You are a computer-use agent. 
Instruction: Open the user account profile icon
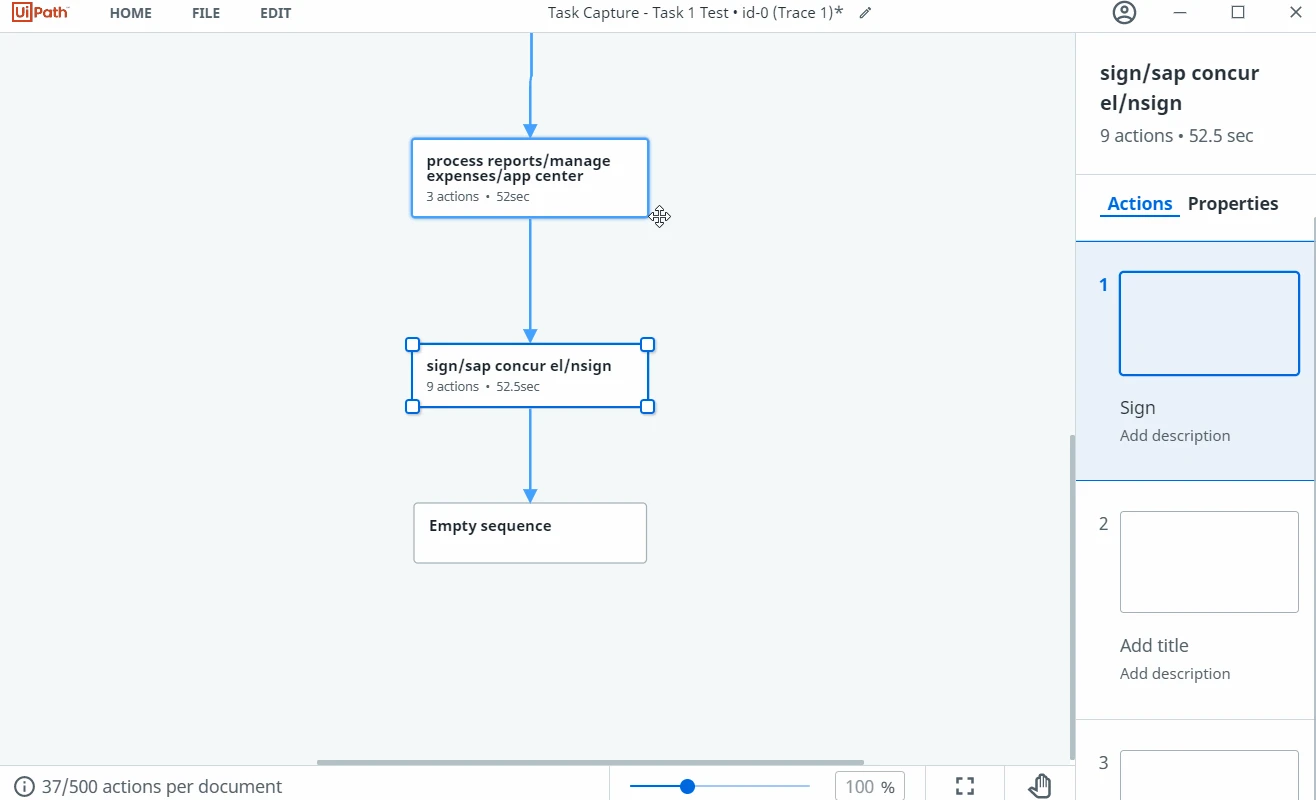pyautogui.click(x=1125, y=13)
